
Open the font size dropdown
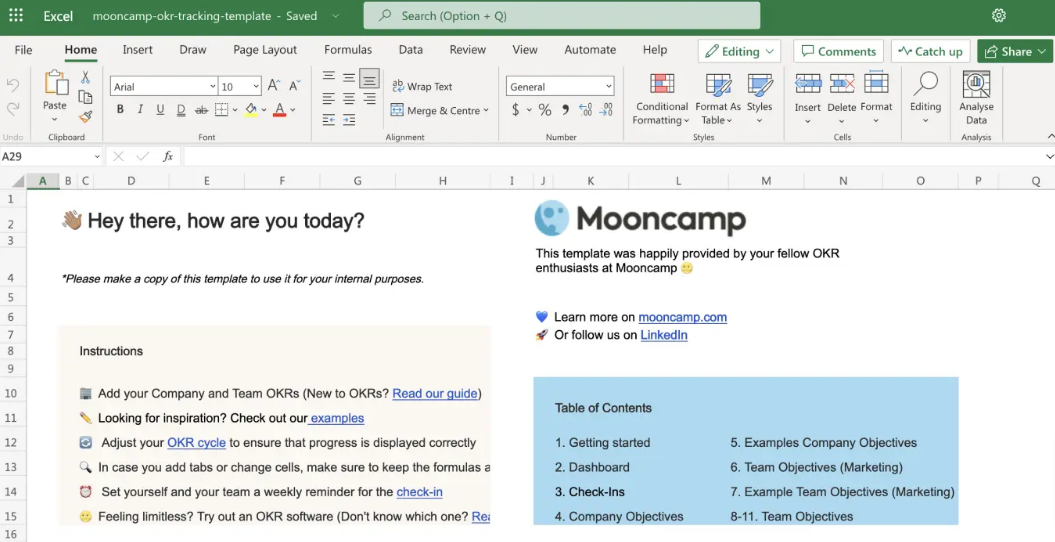coord(256,86)
